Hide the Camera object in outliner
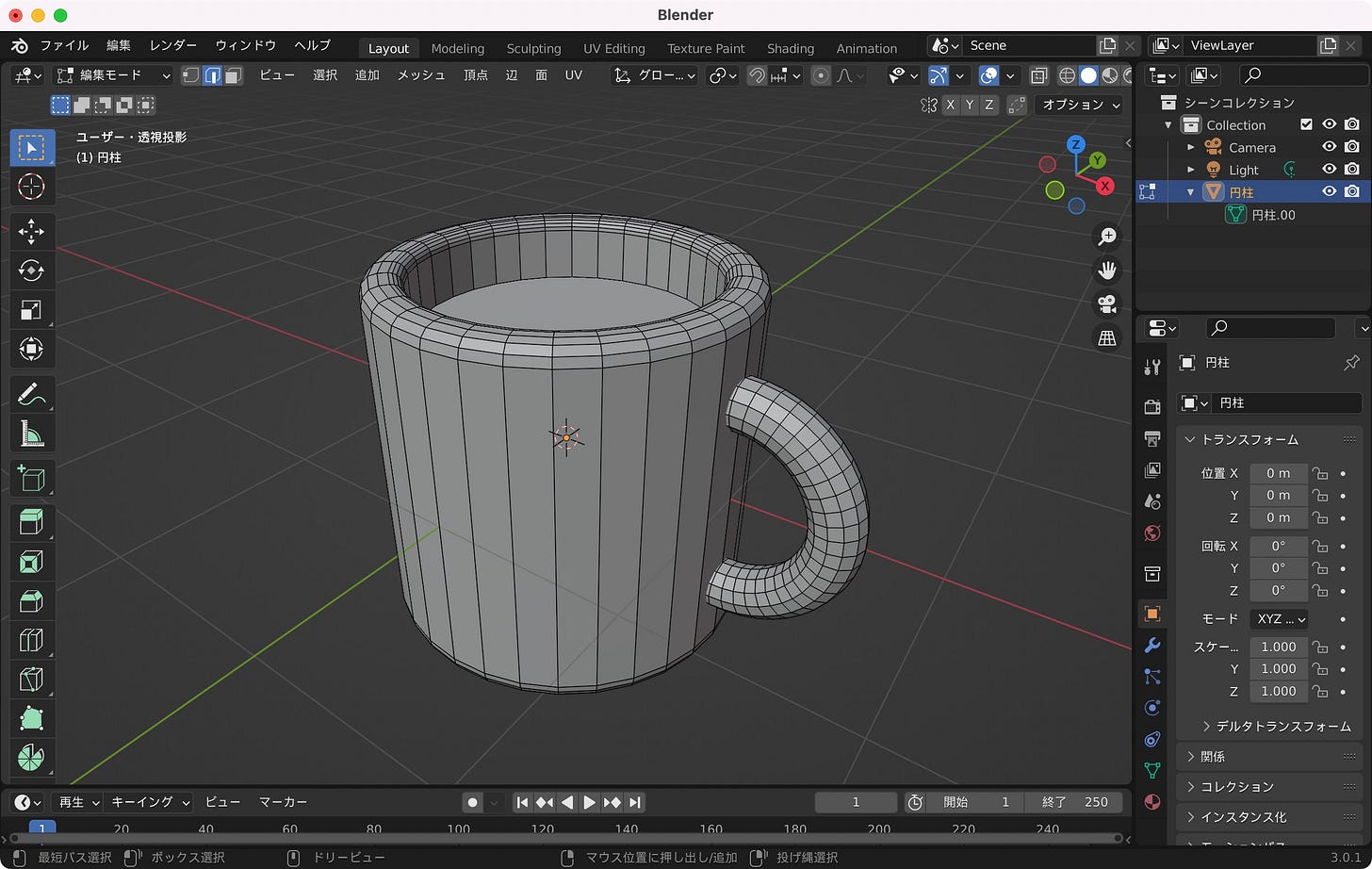The height and width of the screenshot is (869, 1372). 1329,147
